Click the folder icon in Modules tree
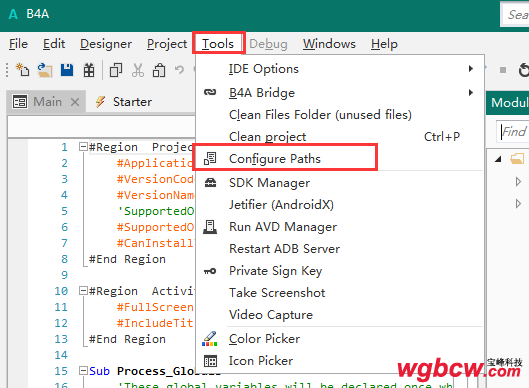Image resolution: width=529 pixels, height=388 pixels. coord(517,158)
